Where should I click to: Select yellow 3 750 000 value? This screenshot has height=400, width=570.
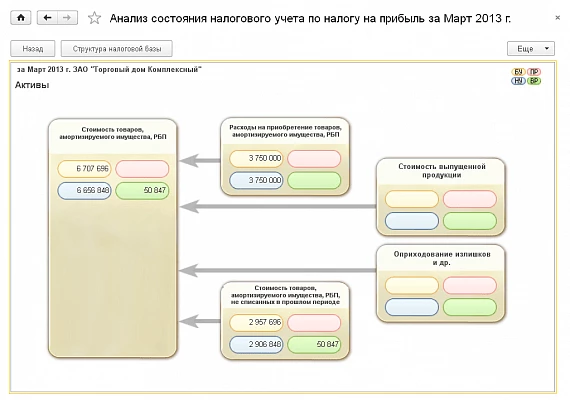256,158
